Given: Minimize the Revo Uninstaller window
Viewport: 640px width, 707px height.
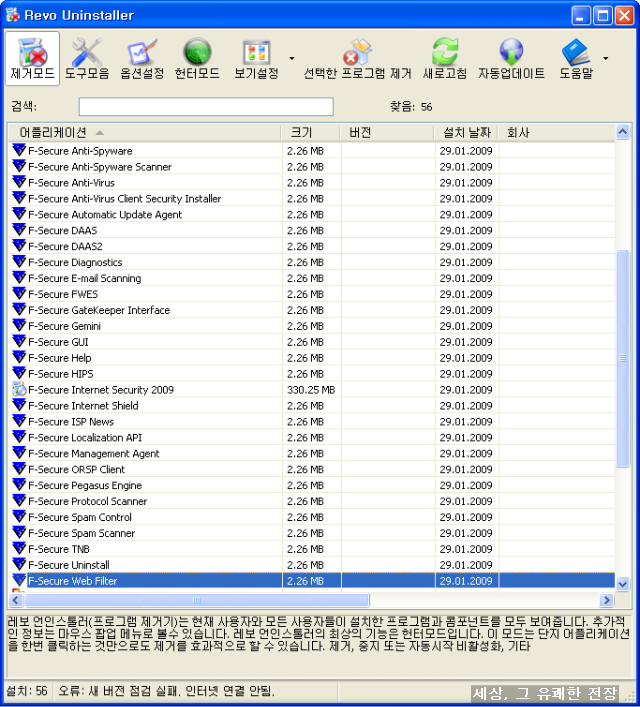Looking at the screenshot, I should (580, 15).
